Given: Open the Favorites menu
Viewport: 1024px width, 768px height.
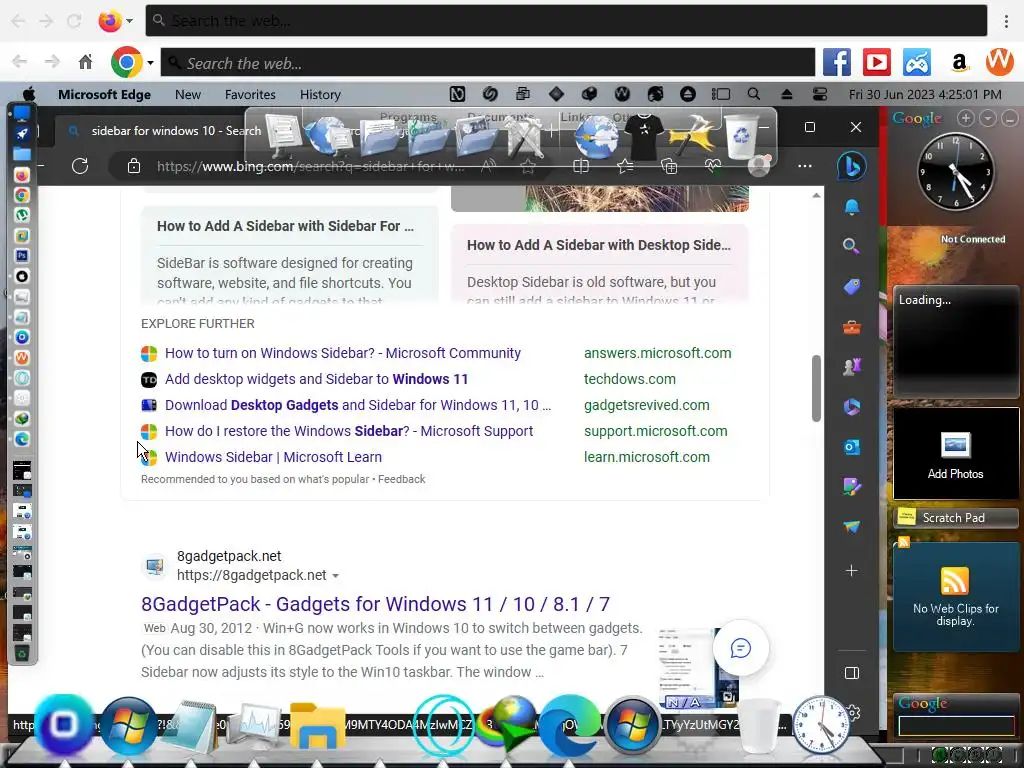Looking at the screenshot, I should point(250,94).
